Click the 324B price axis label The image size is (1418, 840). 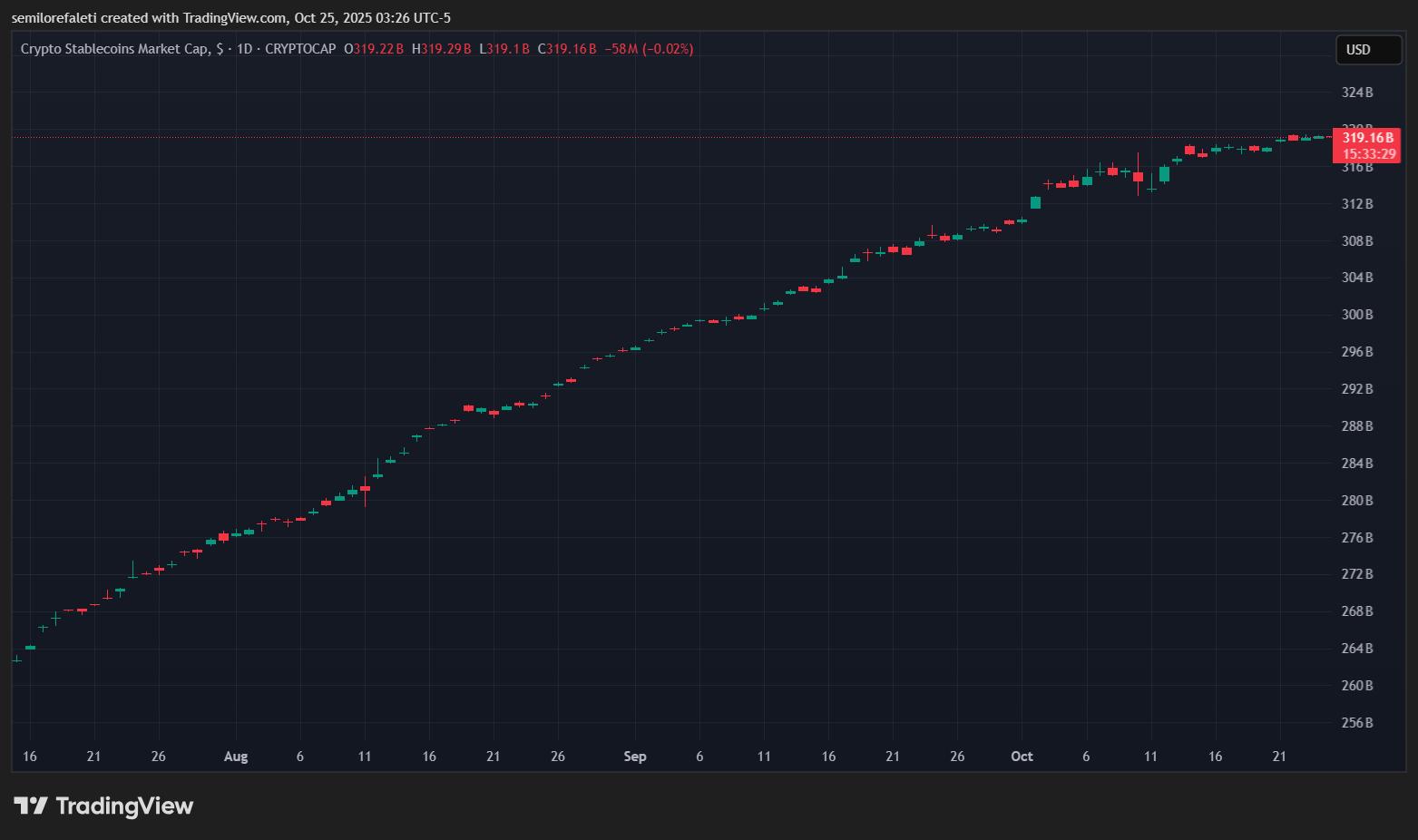1357,93
